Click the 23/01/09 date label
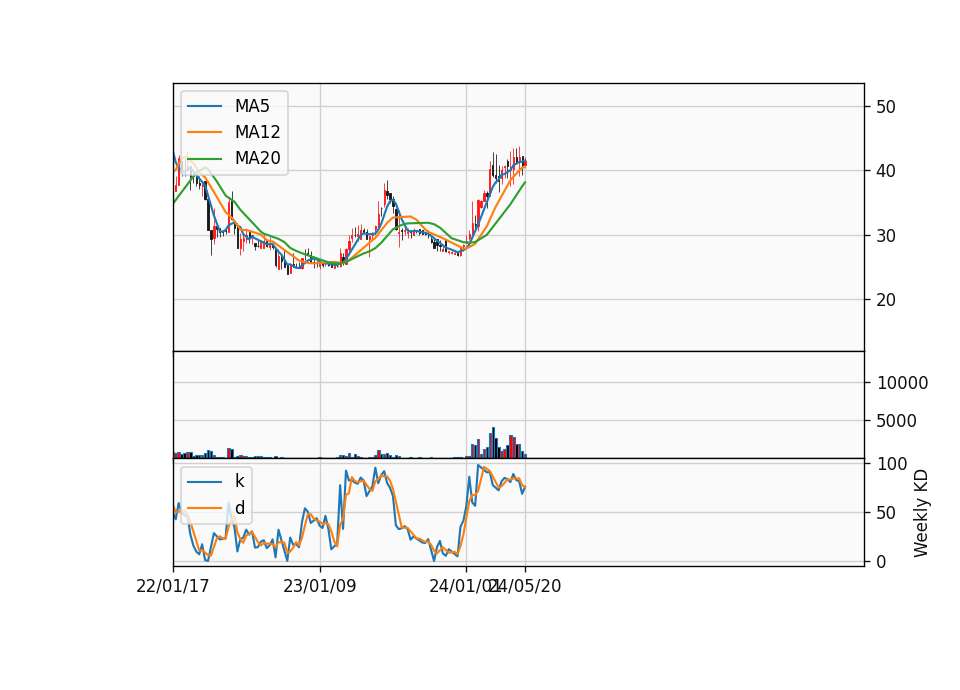 tap(320, 586)
